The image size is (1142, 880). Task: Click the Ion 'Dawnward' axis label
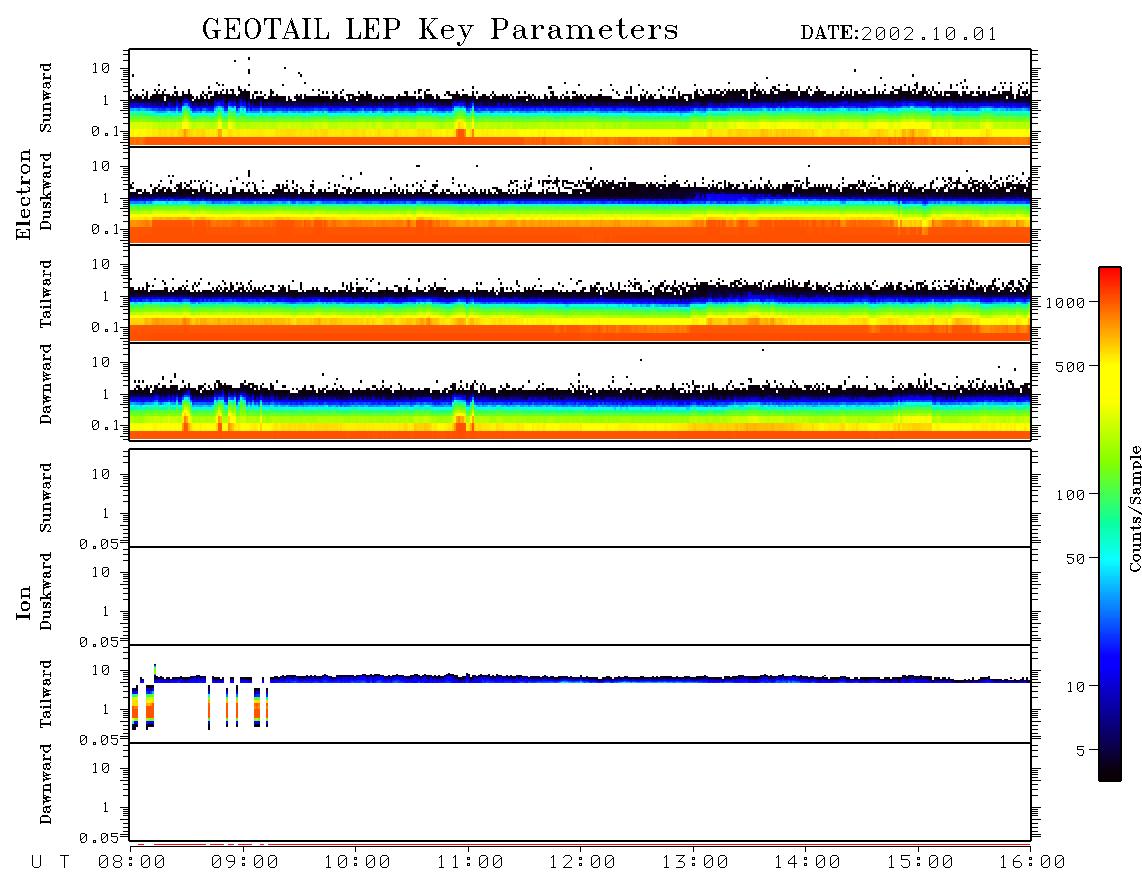tap(46, 785)
